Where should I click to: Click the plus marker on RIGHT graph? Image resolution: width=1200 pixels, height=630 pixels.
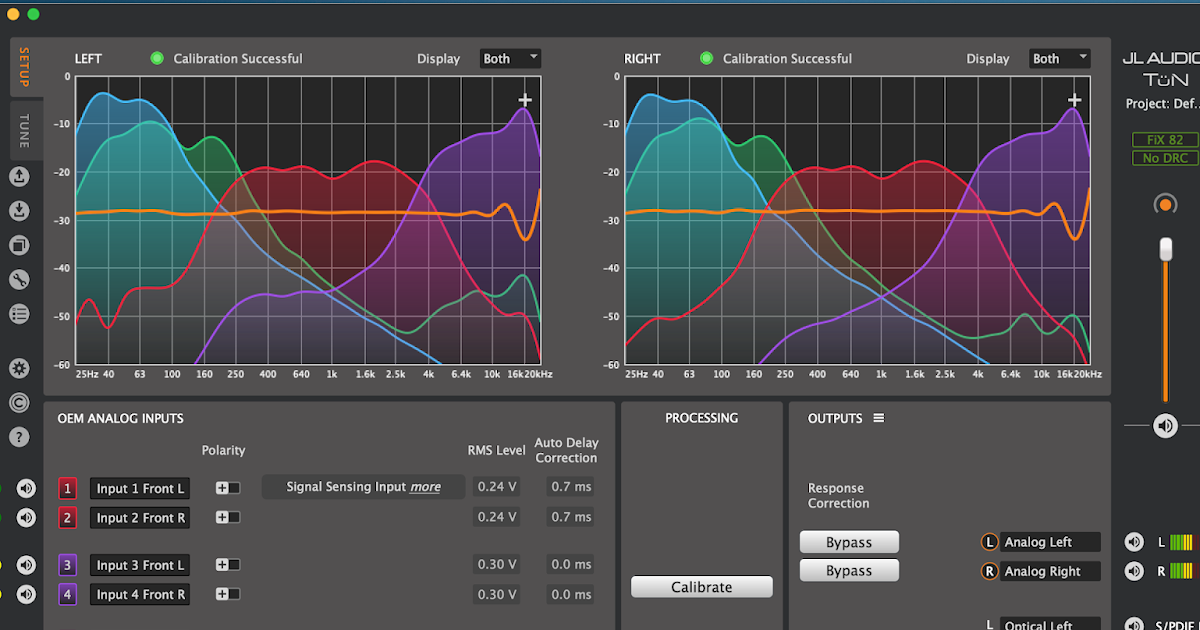tap(1075, 100)
